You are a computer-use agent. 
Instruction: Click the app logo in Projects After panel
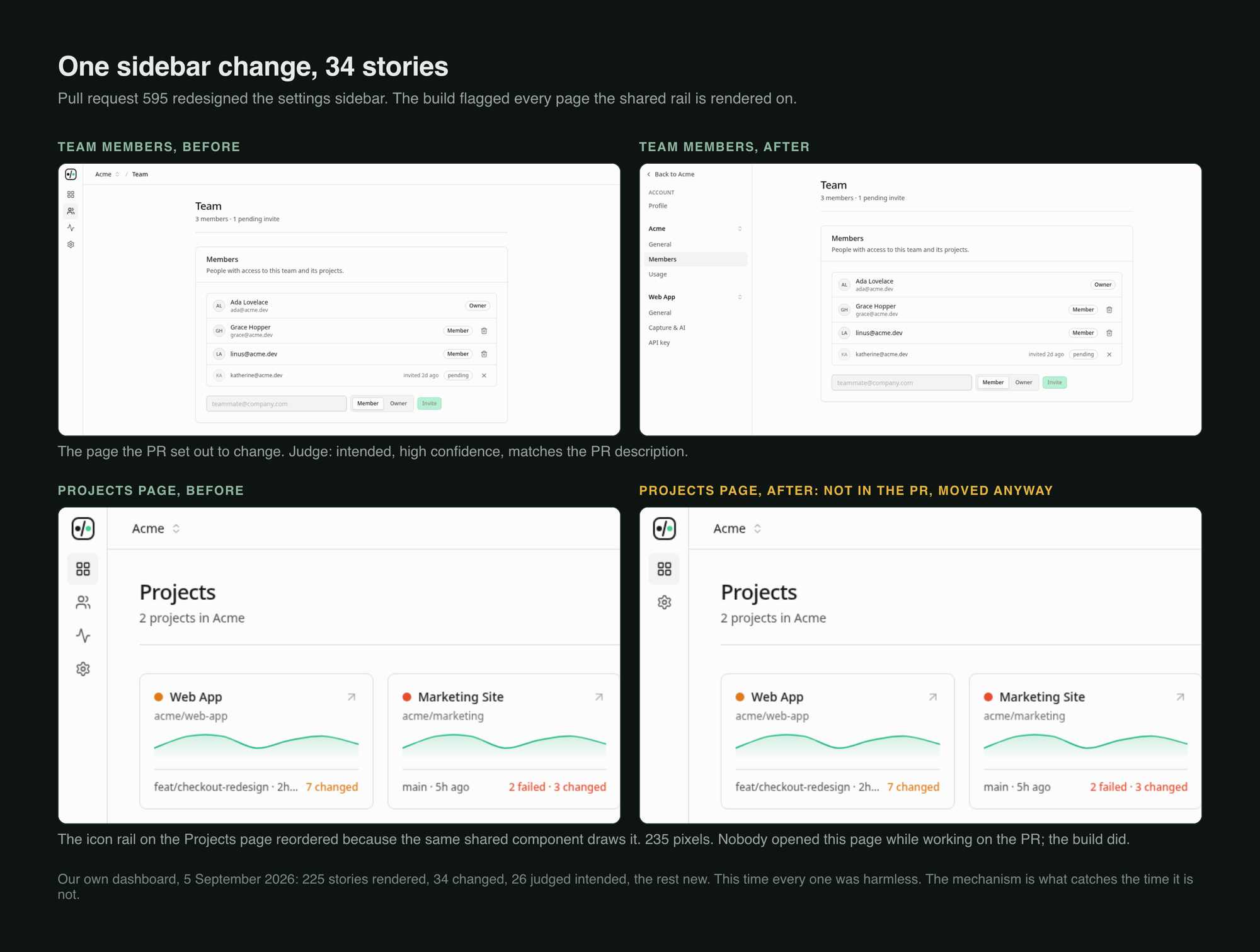[665, 529]
